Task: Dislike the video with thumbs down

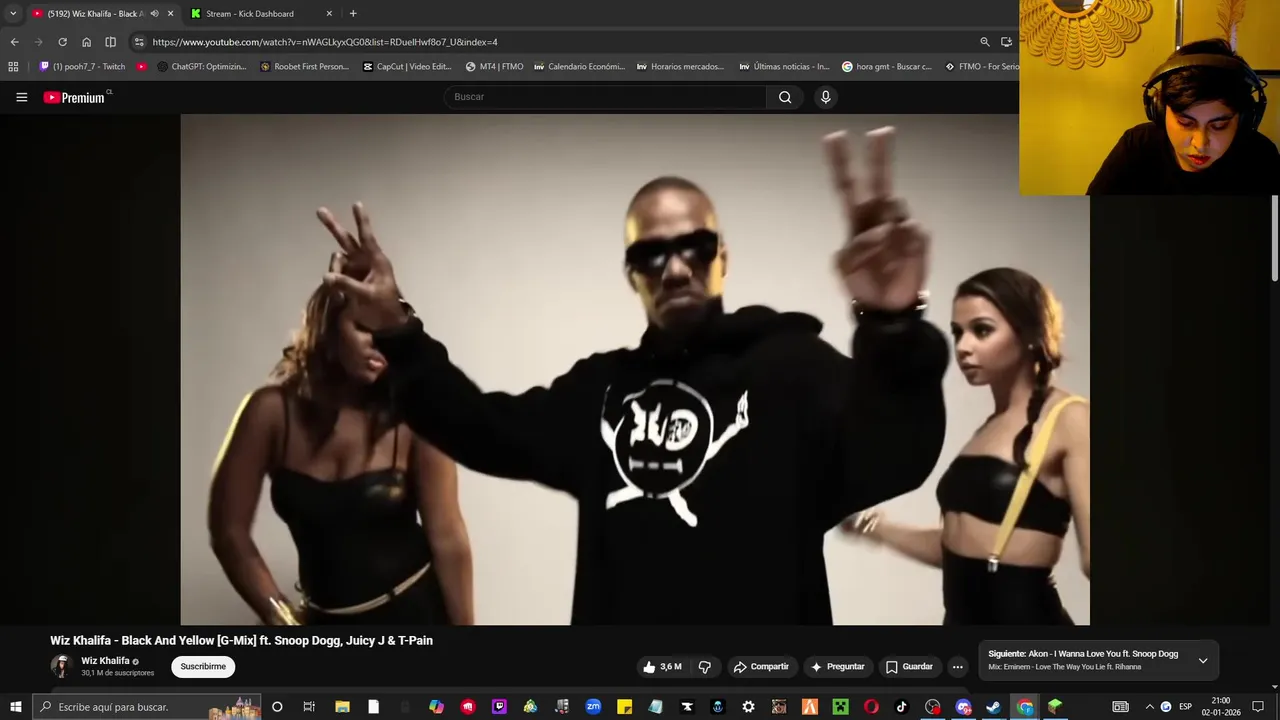Action: 704,667
